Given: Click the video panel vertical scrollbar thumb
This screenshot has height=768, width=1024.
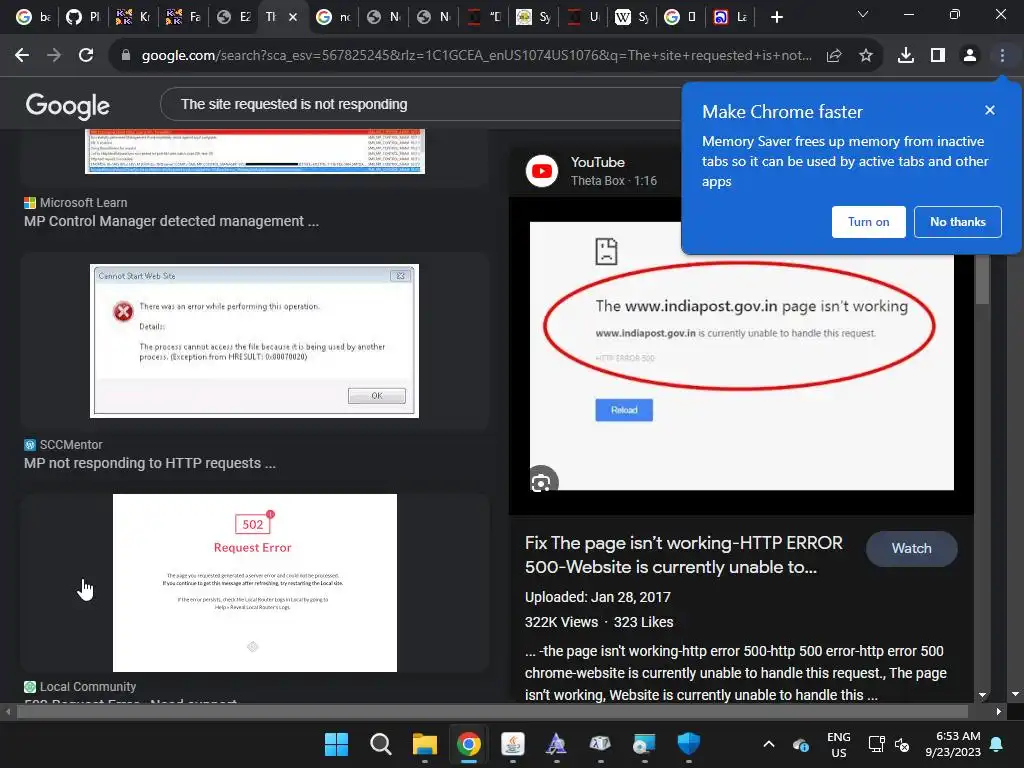Looking at the screenshot, I should click(982, 280).
